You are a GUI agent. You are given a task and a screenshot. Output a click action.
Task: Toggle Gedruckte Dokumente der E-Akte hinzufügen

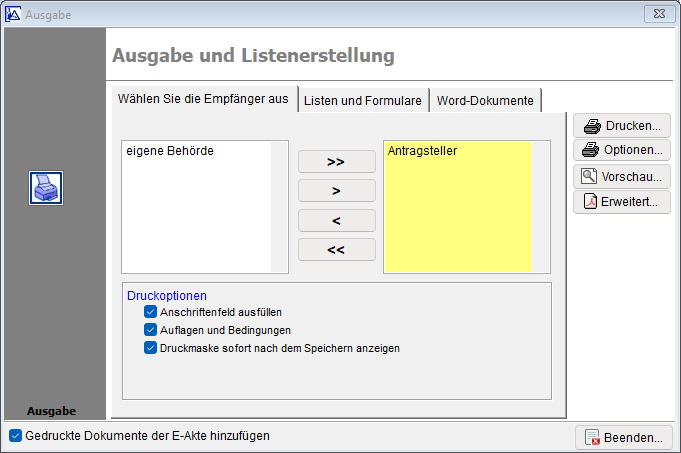[x=15, y=436]
